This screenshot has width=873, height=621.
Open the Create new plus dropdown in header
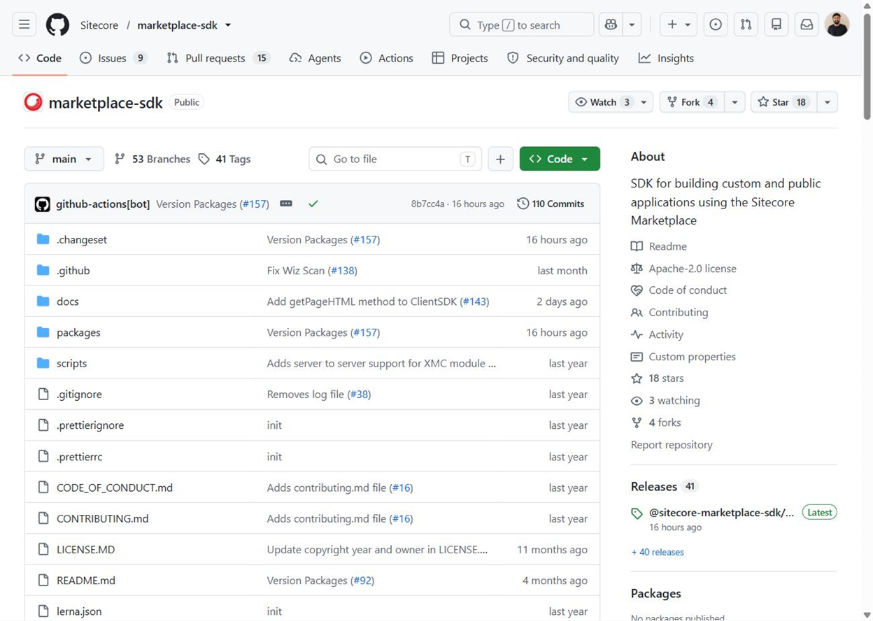[678, 25]
